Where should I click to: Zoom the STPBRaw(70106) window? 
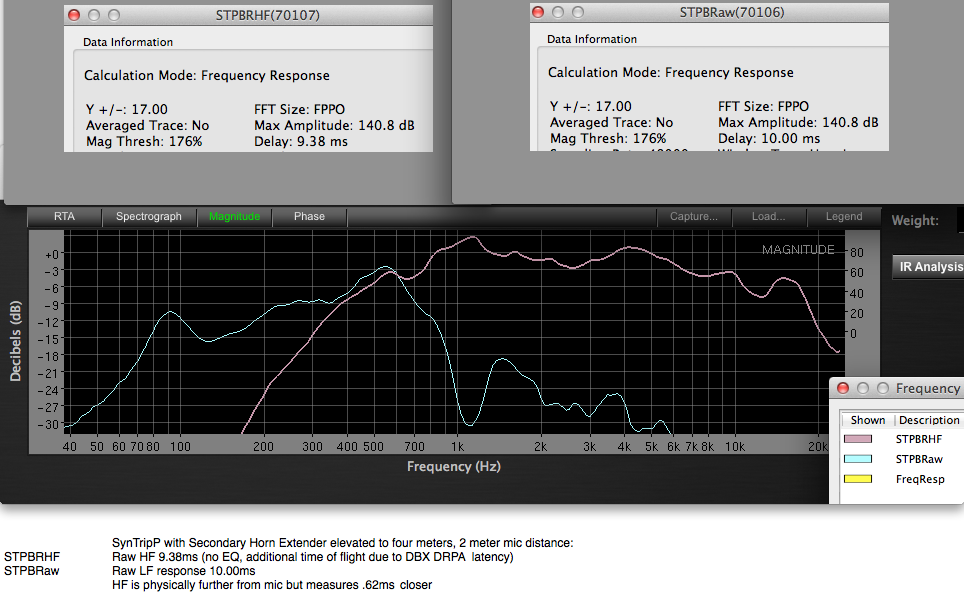[578, 12]
